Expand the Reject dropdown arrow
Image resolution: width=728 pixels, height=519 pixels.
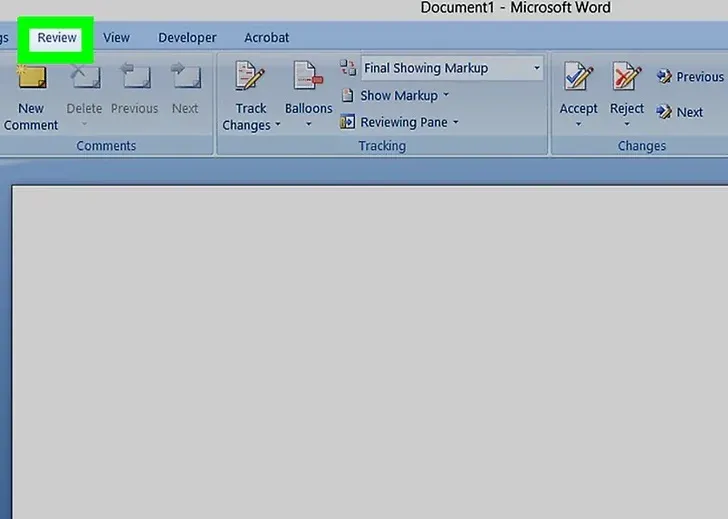pyautogui.click(x=627, y=124)
